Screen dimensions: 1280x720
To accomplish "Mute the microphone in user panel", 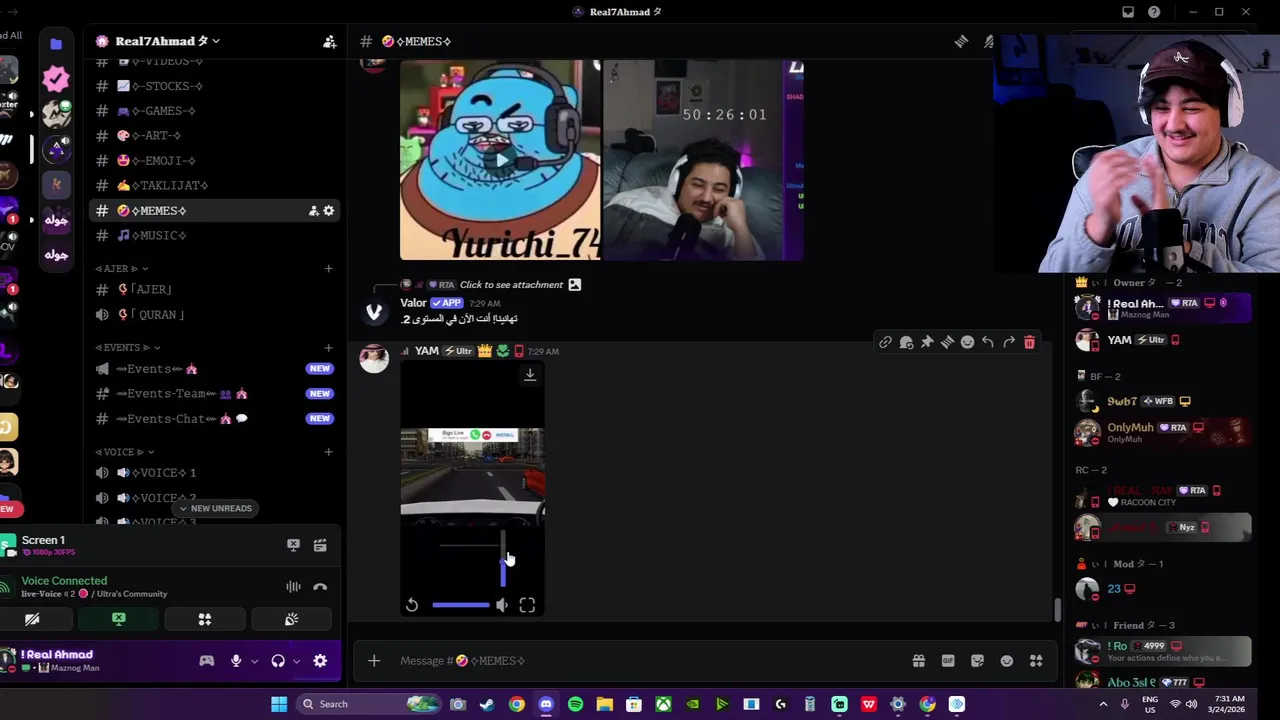I will tap(236, 660).
